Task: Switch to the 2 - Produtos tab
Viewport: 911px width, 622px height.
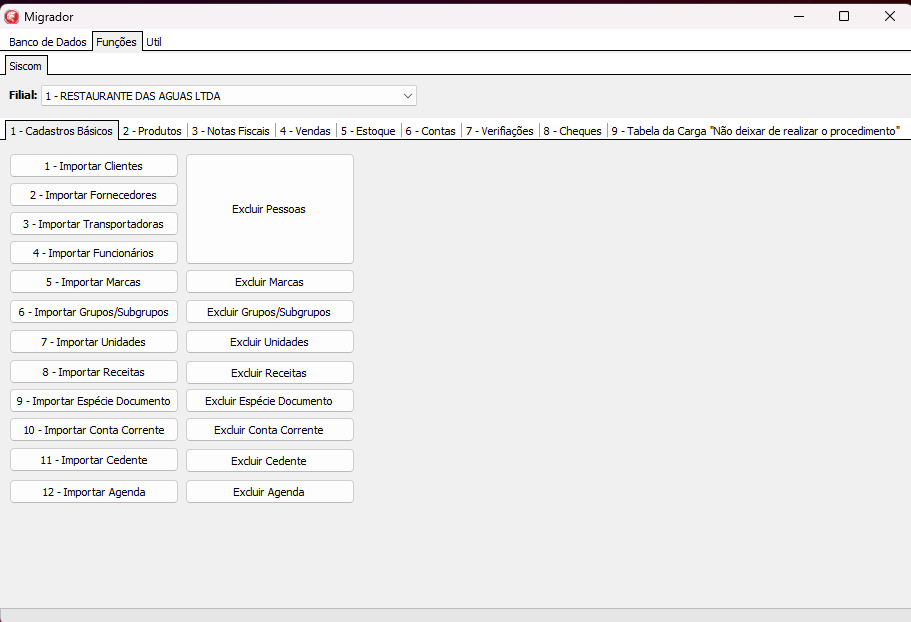Action: 152,131
